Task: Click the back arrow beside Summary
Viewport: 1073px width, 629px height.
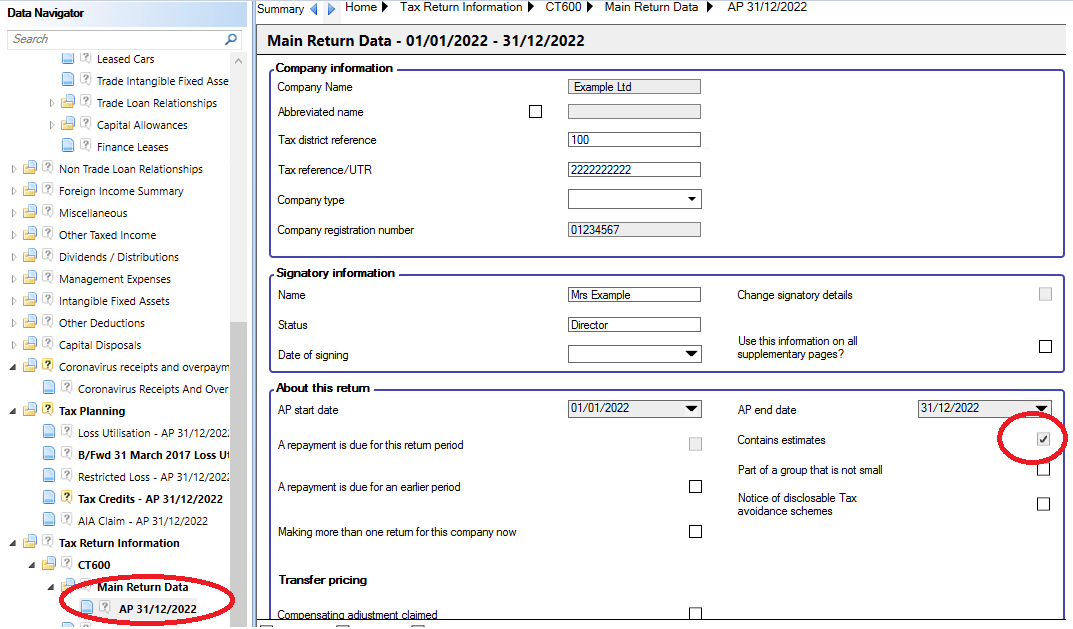Action: 314,9
